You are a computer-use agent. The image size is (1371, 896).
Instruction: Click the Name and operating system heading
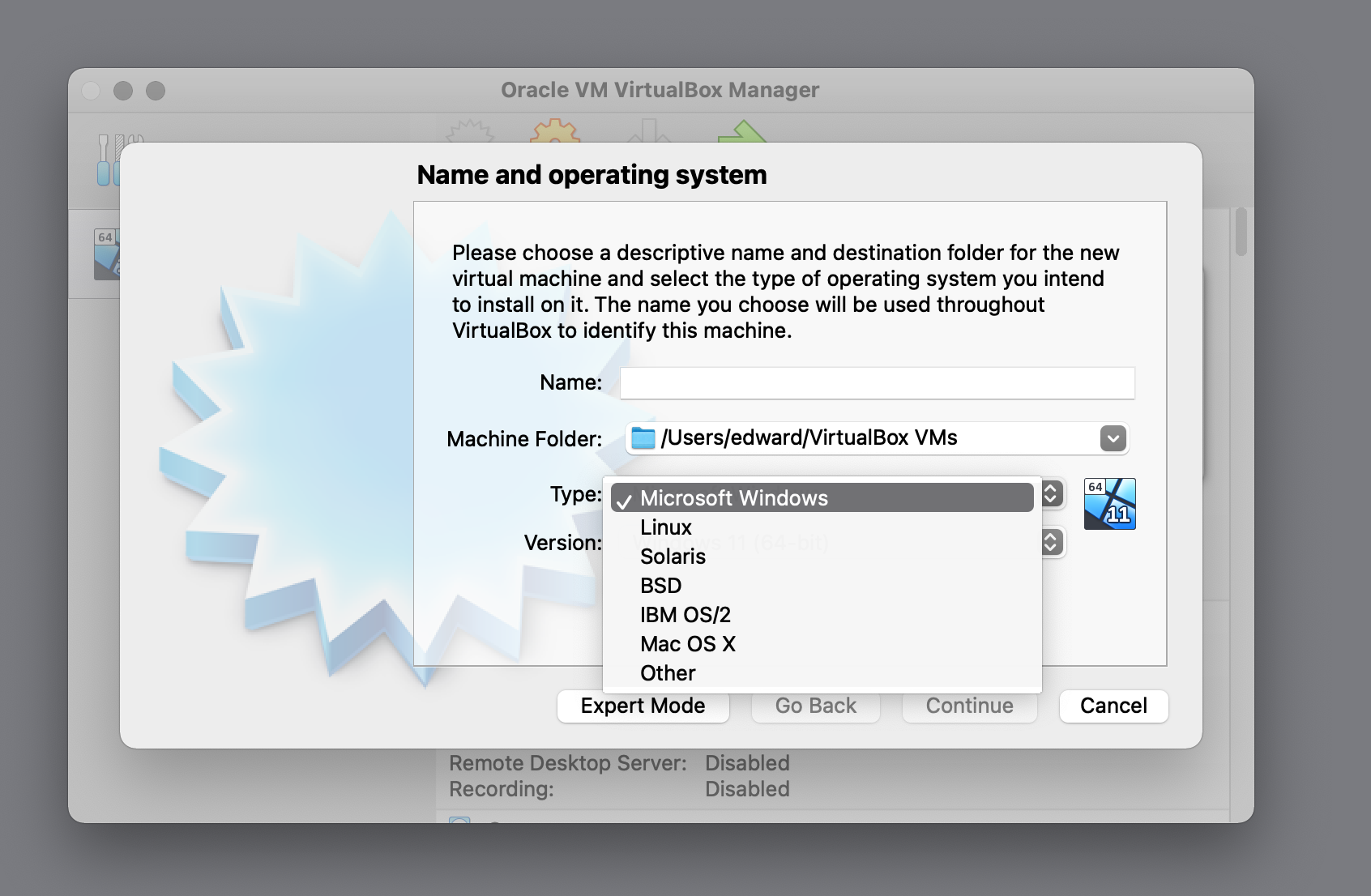(592, 175)
